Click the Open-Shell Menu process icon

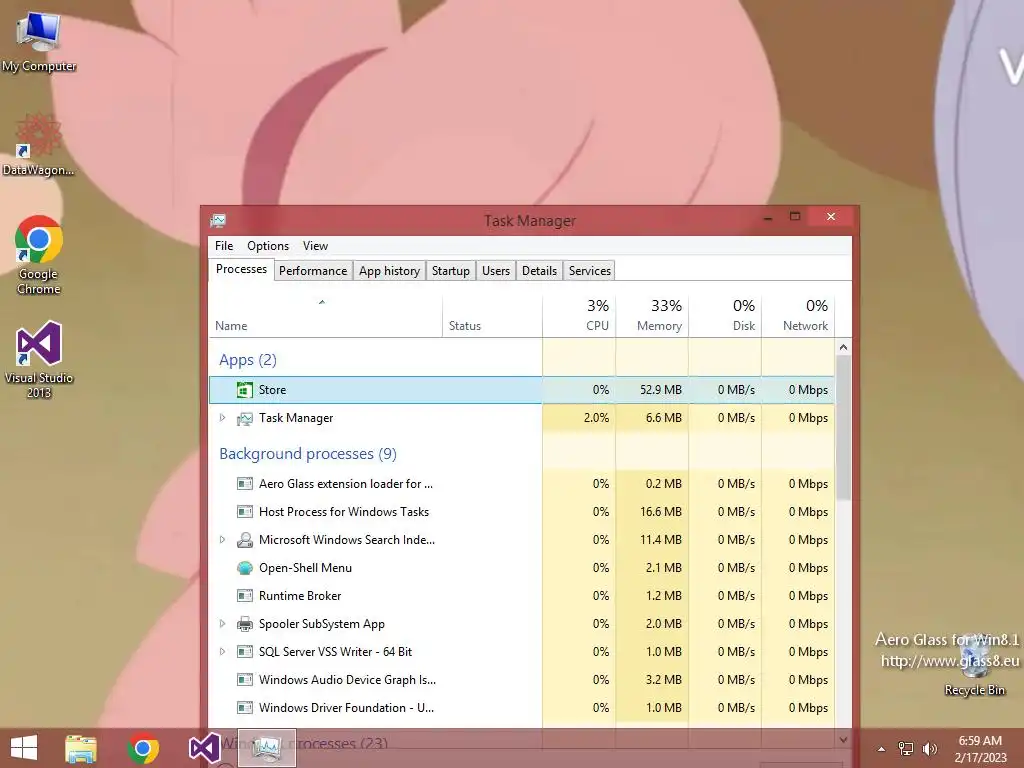pyautogui.click(x=244, y=568)
